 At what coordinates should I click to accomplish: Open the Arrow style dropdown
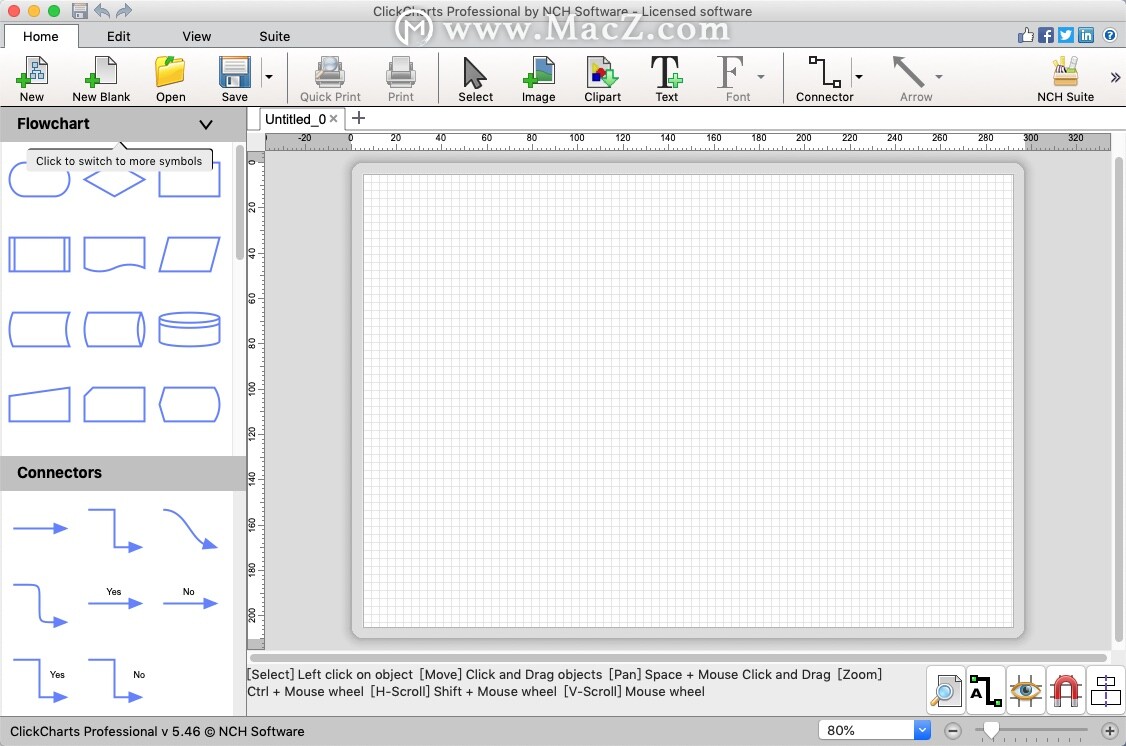click(x=938, y=76)
